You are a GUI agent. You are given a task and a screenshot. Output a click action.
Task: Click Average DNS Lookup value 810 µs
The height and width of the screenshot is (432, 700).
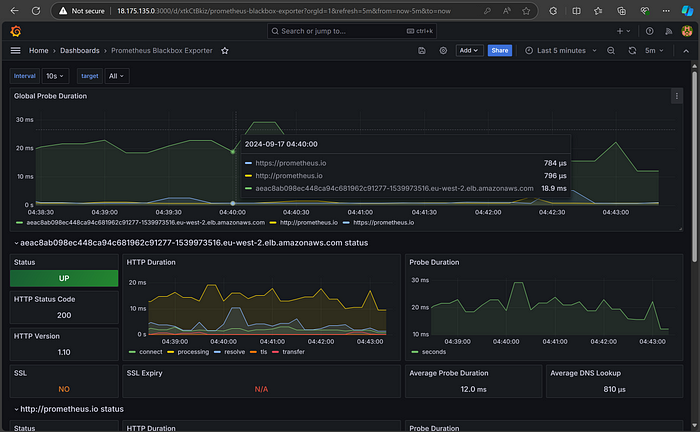(614, 389)
